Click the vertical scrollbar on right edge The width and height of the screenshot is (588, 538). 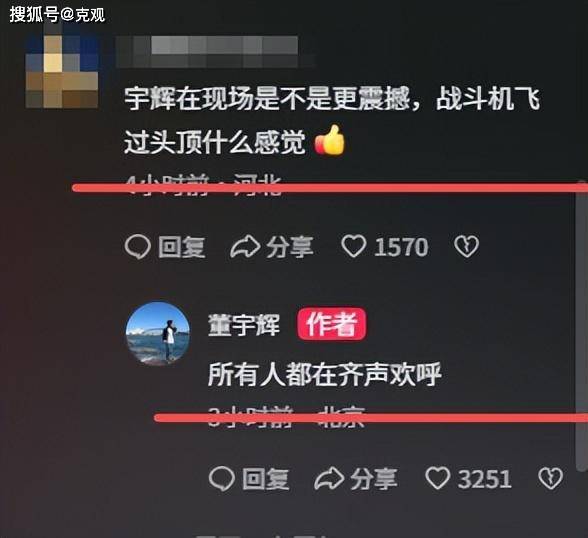tap(582, 325)
